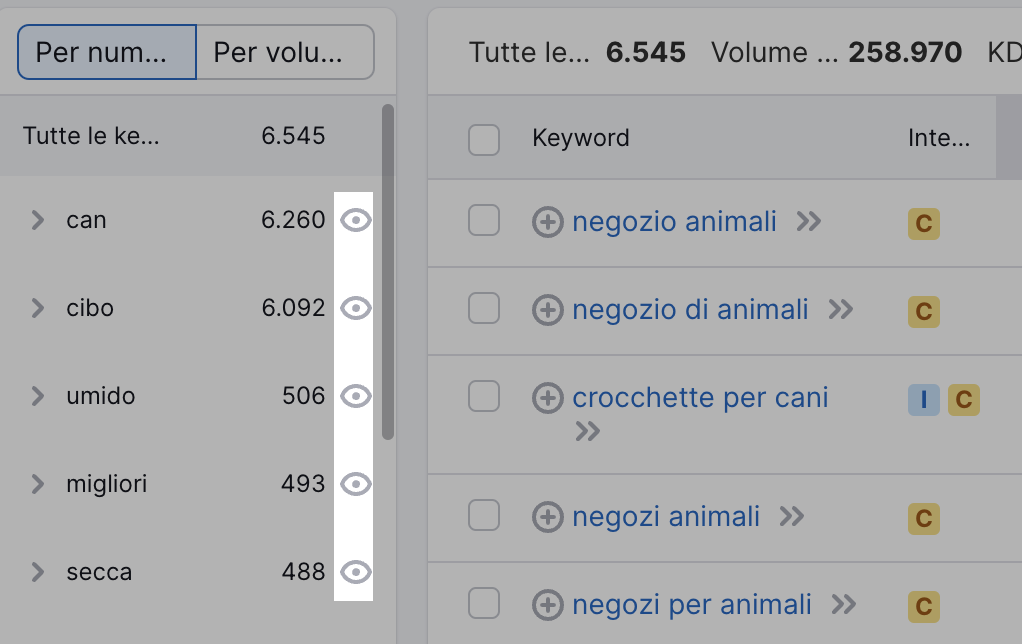This screenshot has width=1022, height=644.
Task: Click the double-arrow icon after negozi animali
Action: tap(793, 517)
